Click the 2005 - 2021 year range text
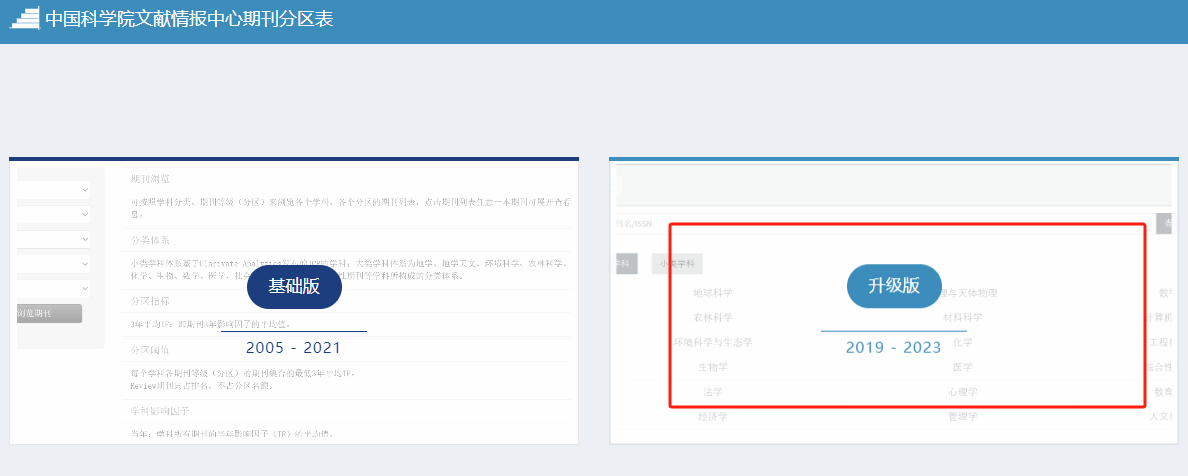Viewport: 1188px width, 476px height. click(293, 348)
